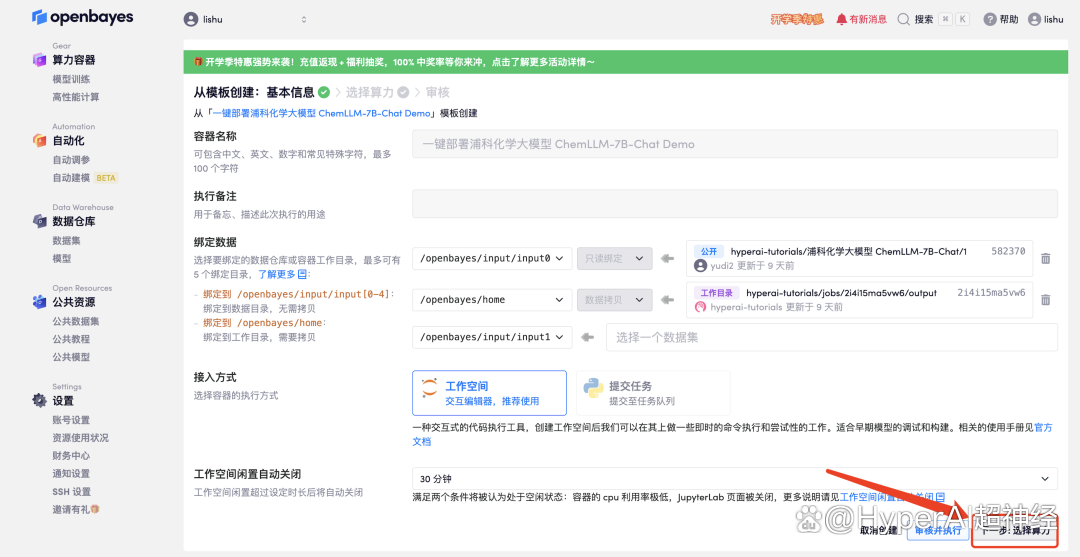Expand the lishu account switcher
The width and height of the screenshot is (1080, 557).
[245, 19]
